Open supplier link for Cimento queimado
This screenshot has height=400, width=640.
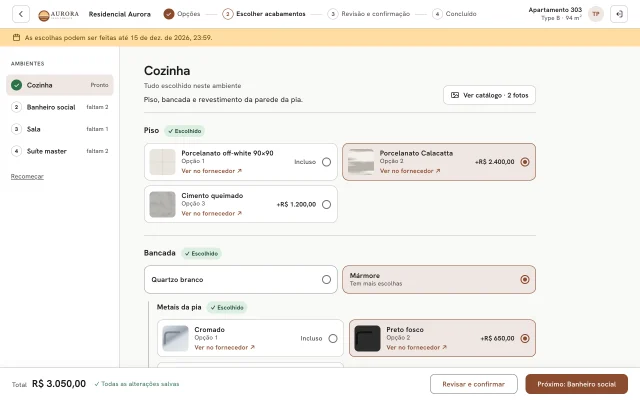pyautogui.click(x=211, y=213)
